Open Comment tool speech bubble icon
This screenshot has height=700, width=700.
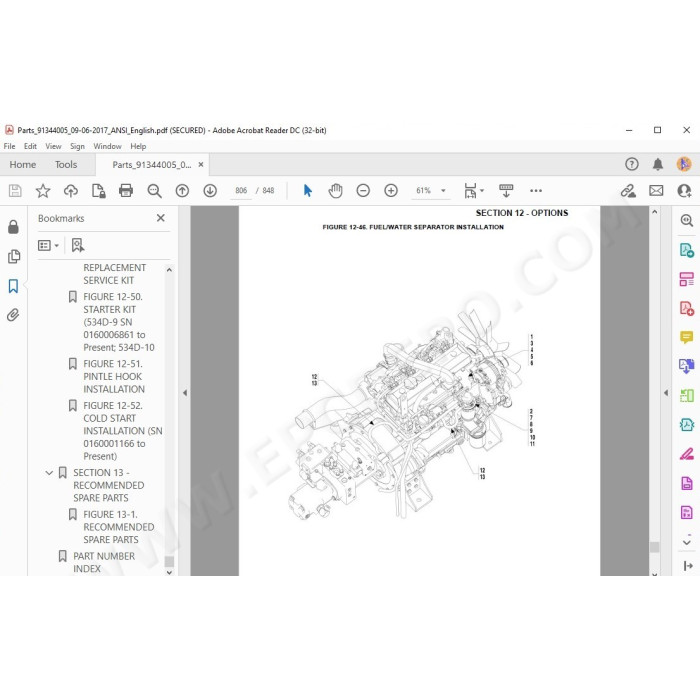coord(687,337)
